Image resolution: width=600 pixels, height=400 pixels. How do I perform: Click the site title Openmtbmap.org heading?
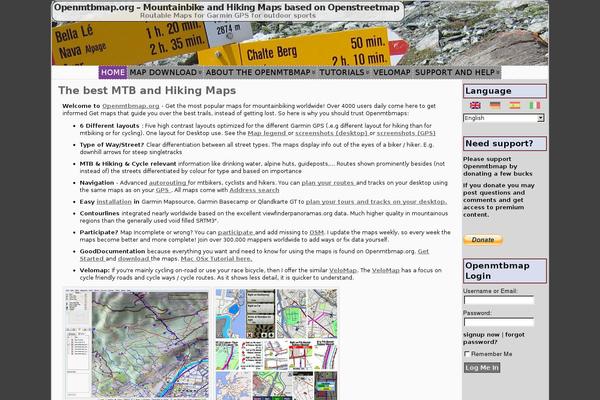tap(227, 7)
